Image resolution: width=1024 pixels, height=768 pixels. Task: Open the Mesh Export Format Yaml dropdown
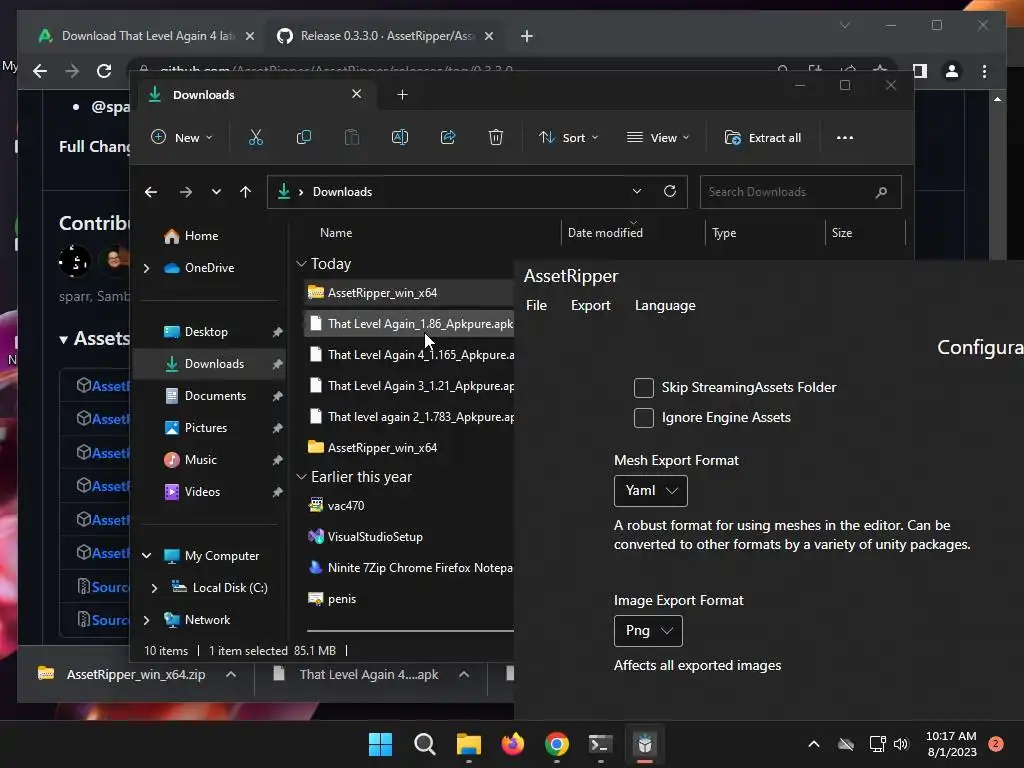click(650, 490)
